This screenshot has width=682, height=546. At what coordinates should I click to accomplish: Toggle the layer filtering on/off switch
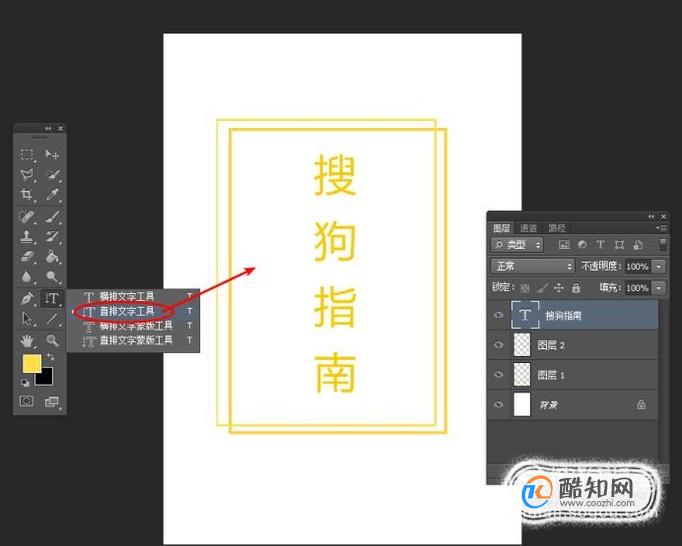[663, 244]
